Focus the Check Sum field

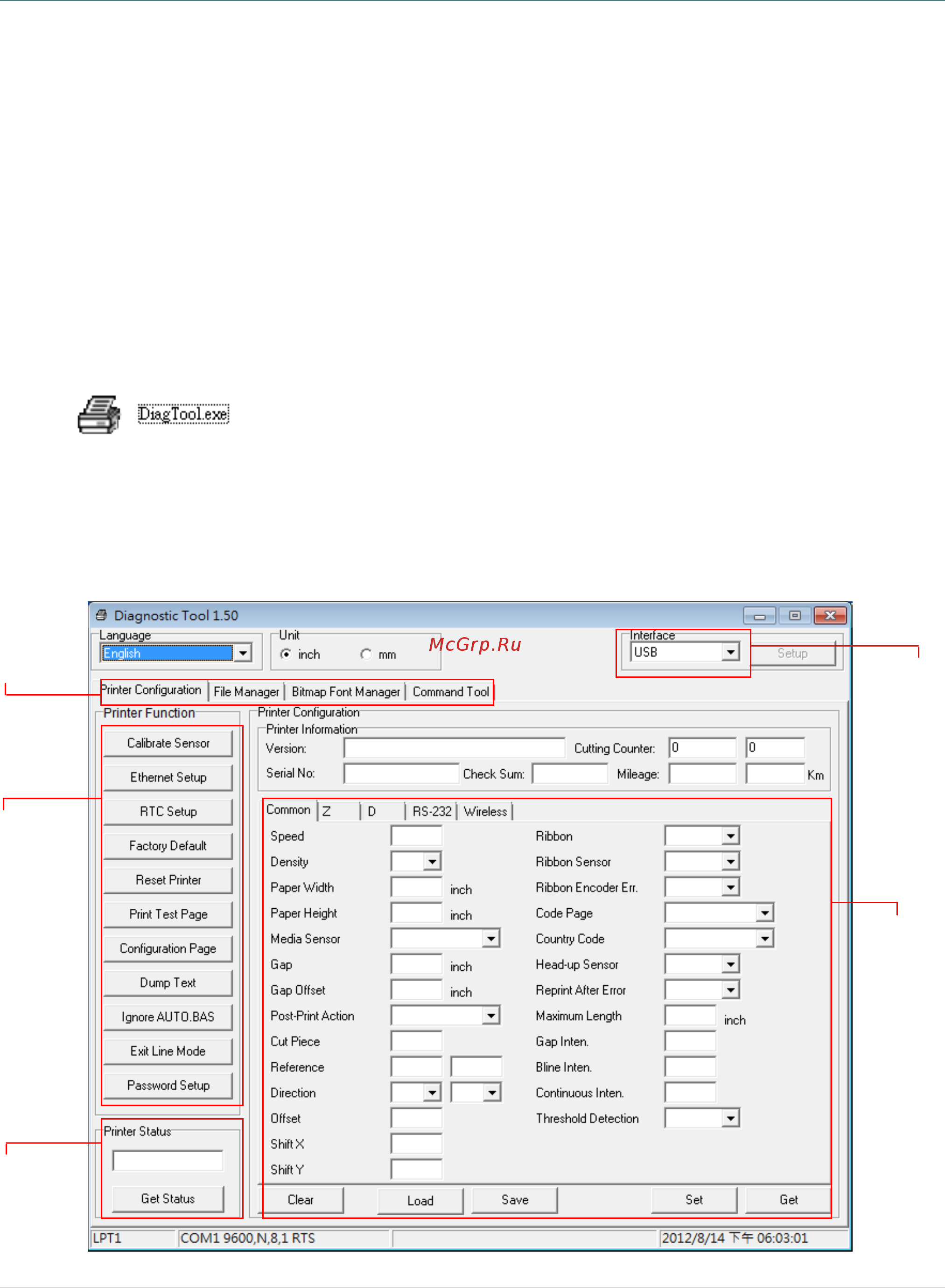[x=570, y=773]
